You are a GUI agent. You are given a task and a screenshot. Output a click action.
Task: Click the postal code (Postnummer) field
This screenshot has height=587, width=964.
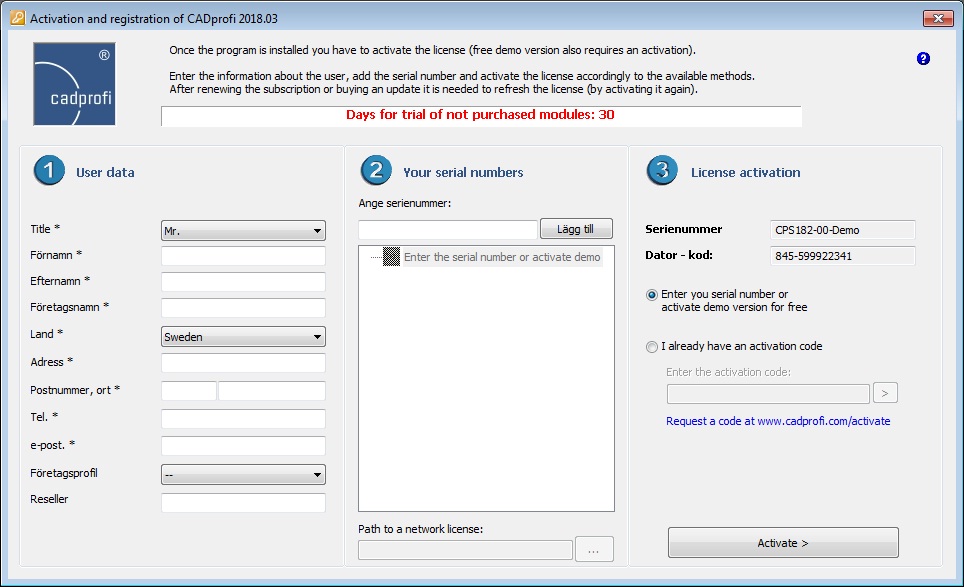(x=189, y=391)
